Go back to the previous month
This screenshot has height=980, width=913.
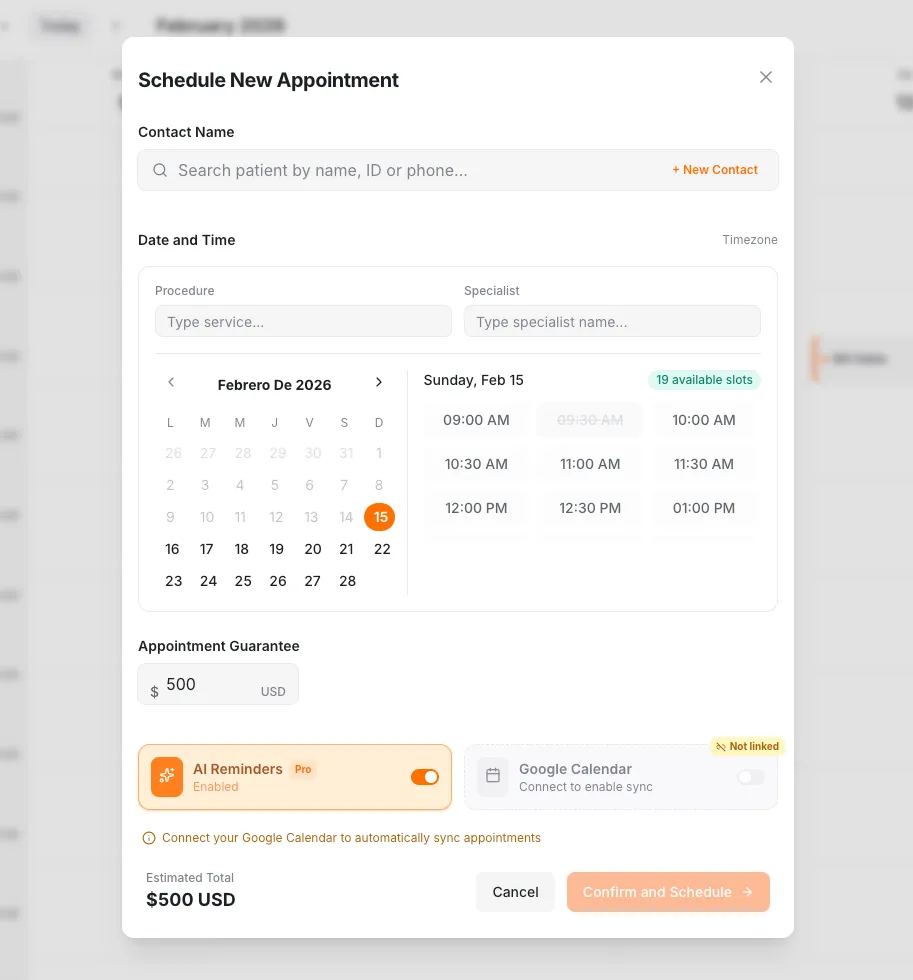[171, 382]
